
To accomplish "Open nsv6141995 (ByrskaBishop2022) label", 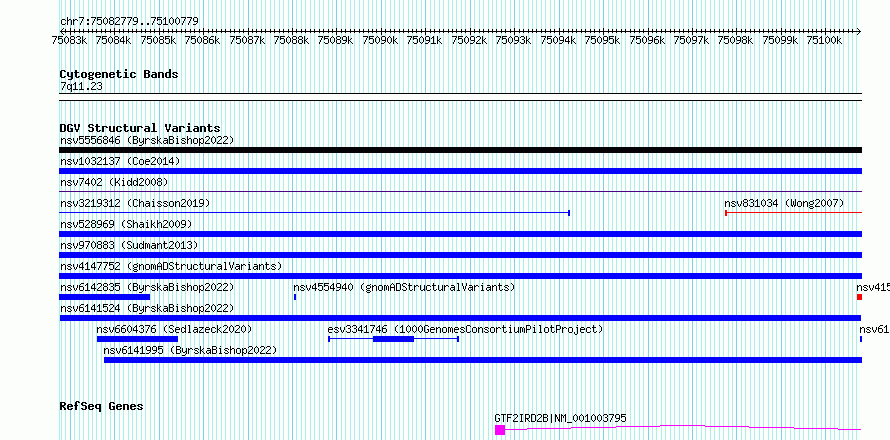I will tap(190, 350).
